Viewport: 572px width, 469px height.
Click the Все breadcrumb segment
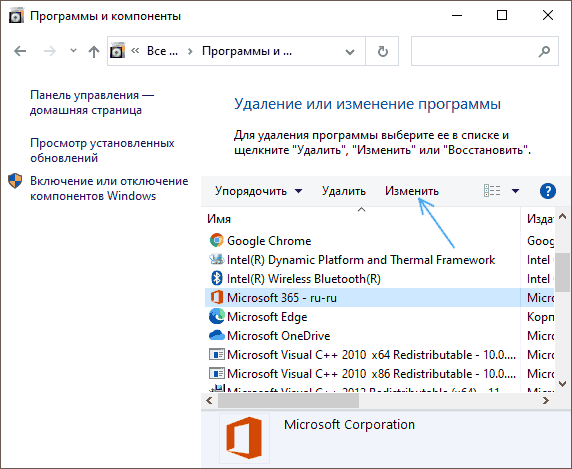coord(162,51)
